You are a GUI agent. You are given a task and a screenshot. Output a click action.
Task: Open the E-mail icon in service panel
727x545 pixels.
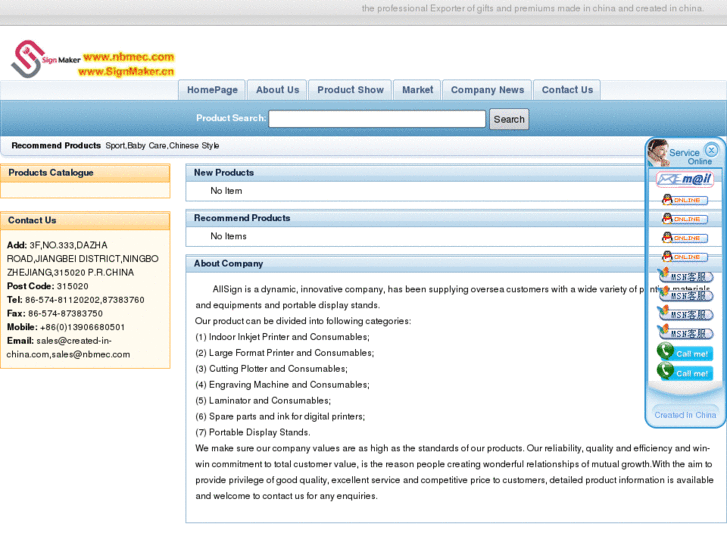(685, 179)
